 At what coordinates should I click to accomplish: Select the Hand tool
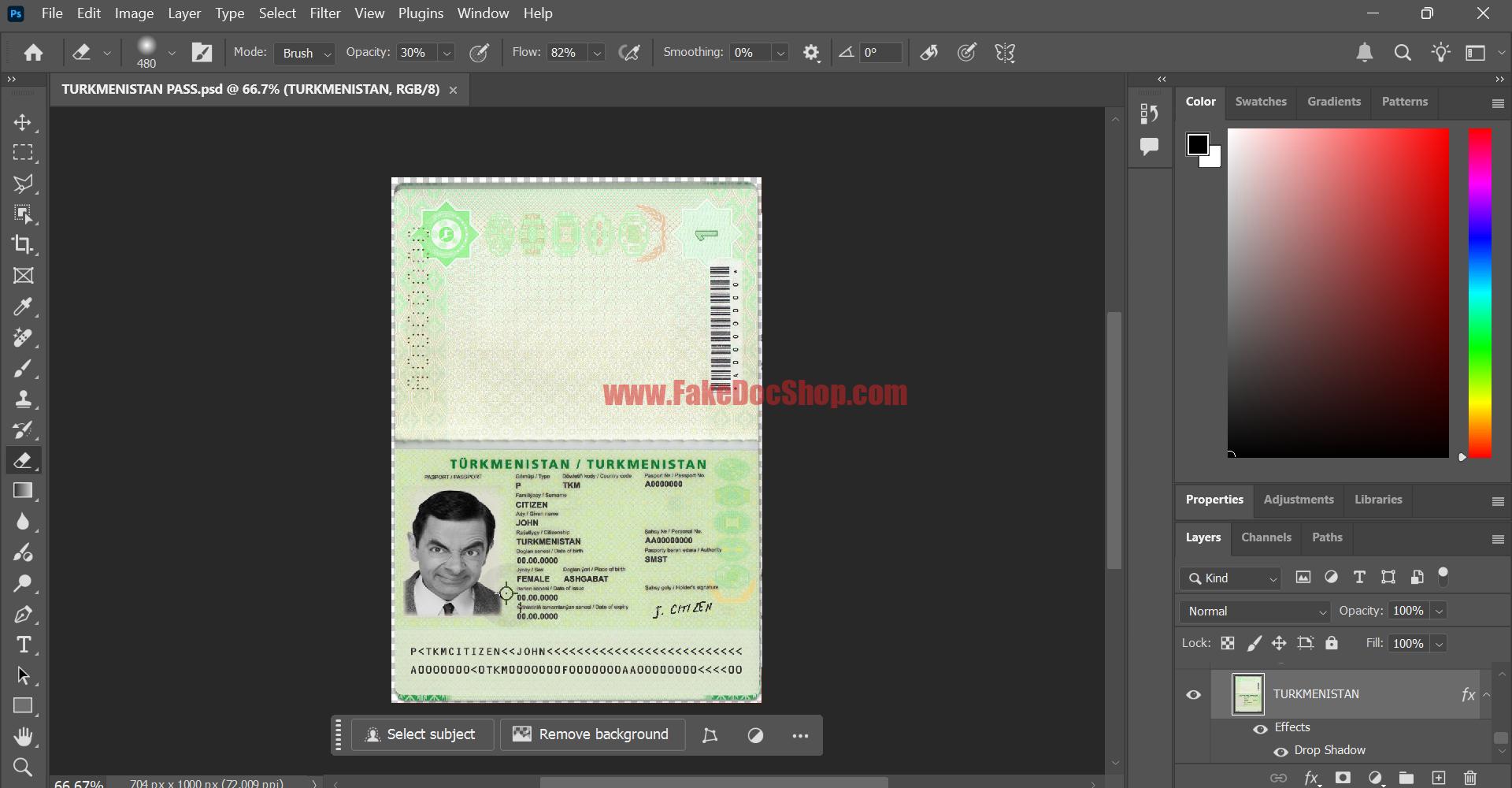(23, 737)
